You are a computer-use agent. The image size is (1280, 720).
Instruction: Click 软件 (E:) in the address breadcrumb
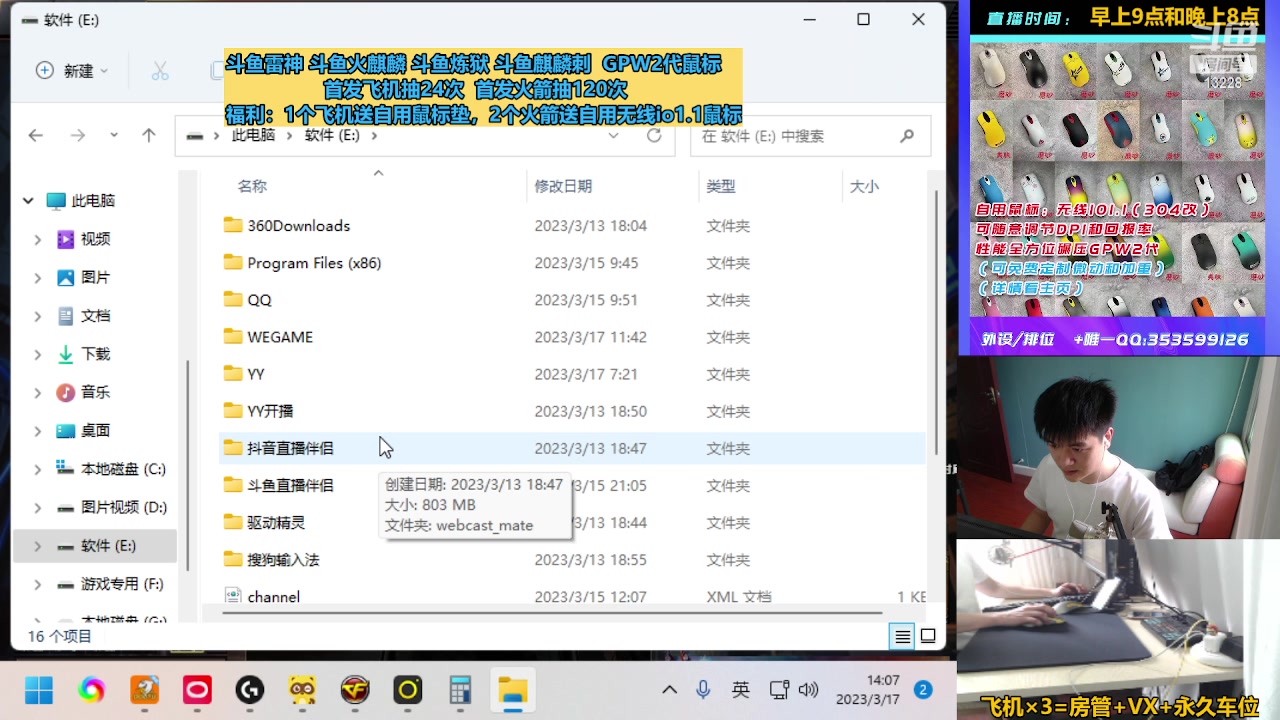(332, 136)
